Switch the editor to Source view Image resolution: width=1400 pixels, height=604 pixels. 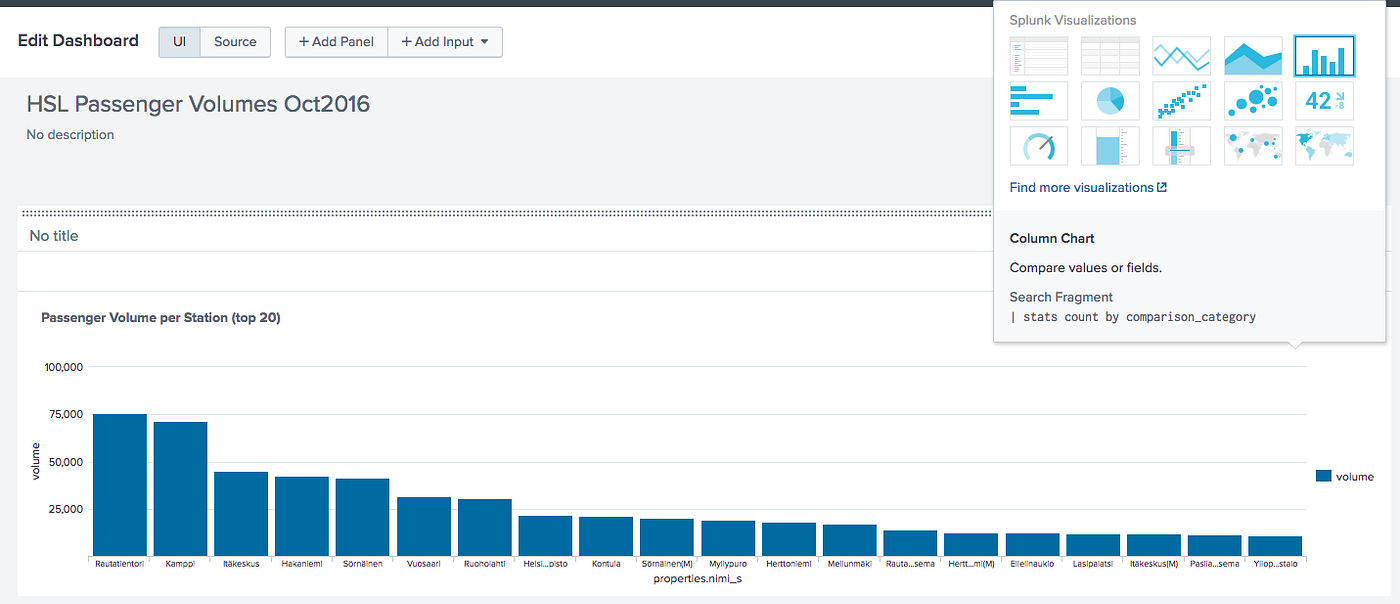click(235, 42)
